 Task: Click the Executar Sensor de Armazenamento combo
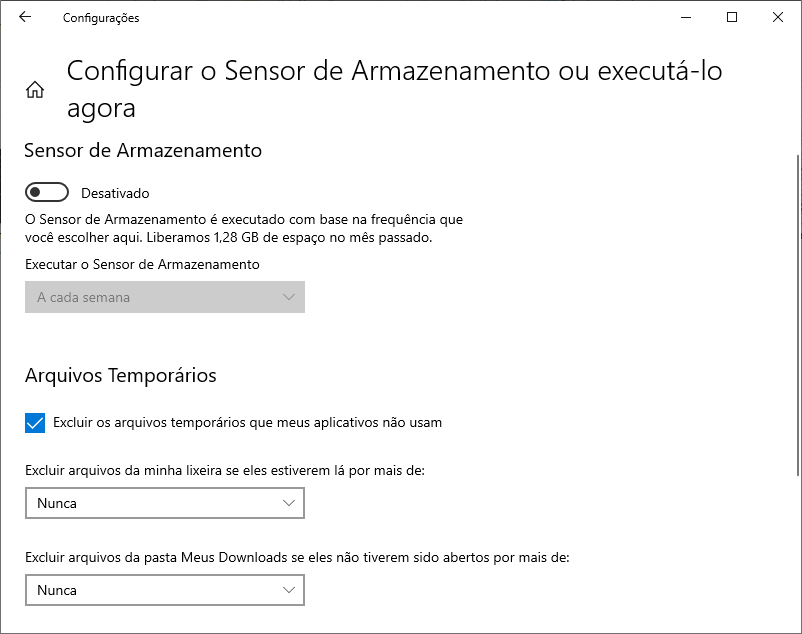point(164,297)
